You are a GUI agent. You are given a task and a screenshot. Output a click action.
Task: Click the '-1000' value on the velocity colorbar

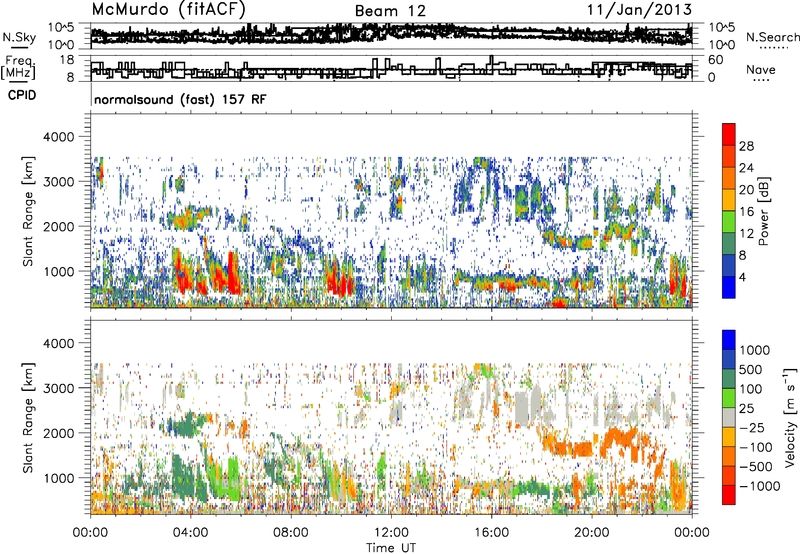(x=759, y=486)
